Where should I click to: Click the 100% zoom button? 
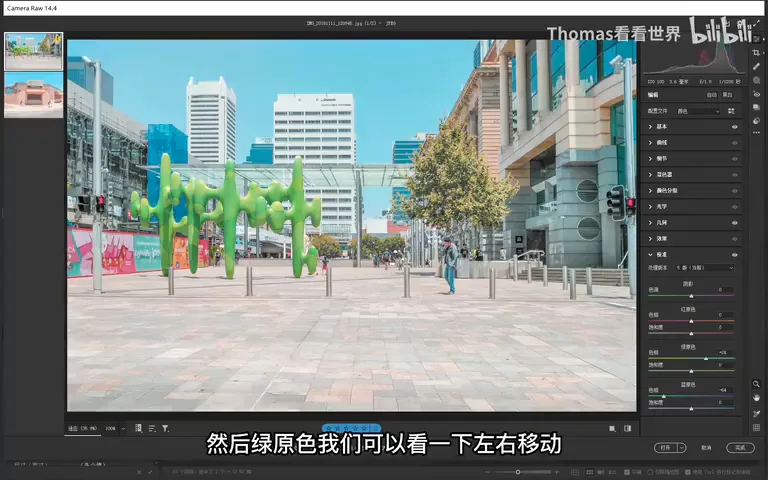[110, 429]
